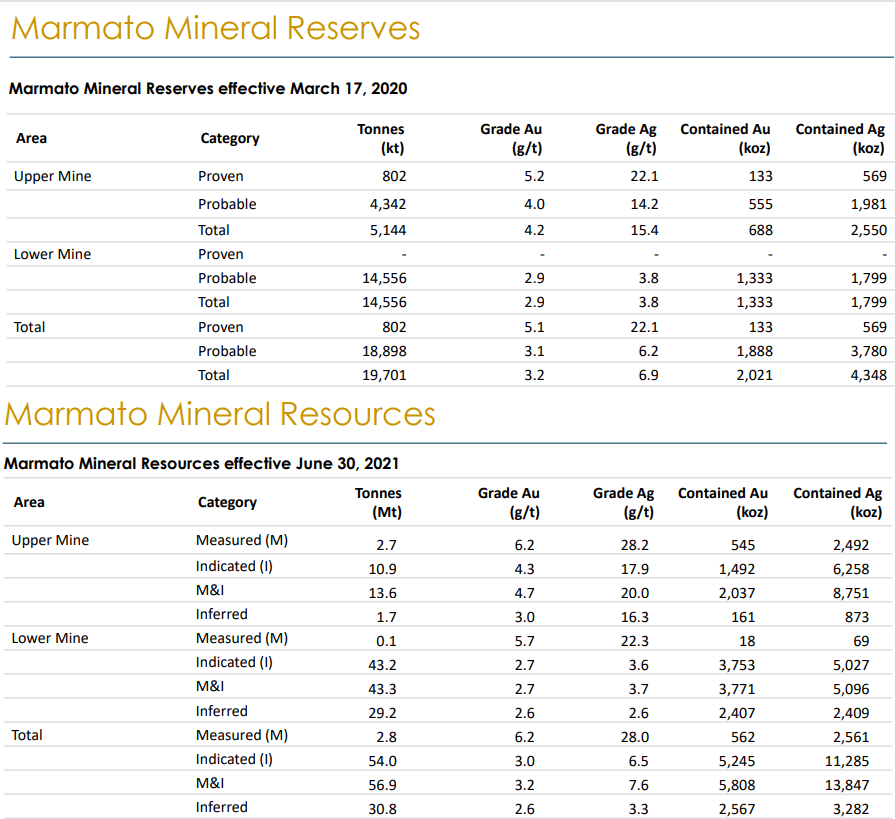Select tonnes value 5,144 for Upper Mine total
The width and height of the screenshot is (895, 819).
coord(388,231)
